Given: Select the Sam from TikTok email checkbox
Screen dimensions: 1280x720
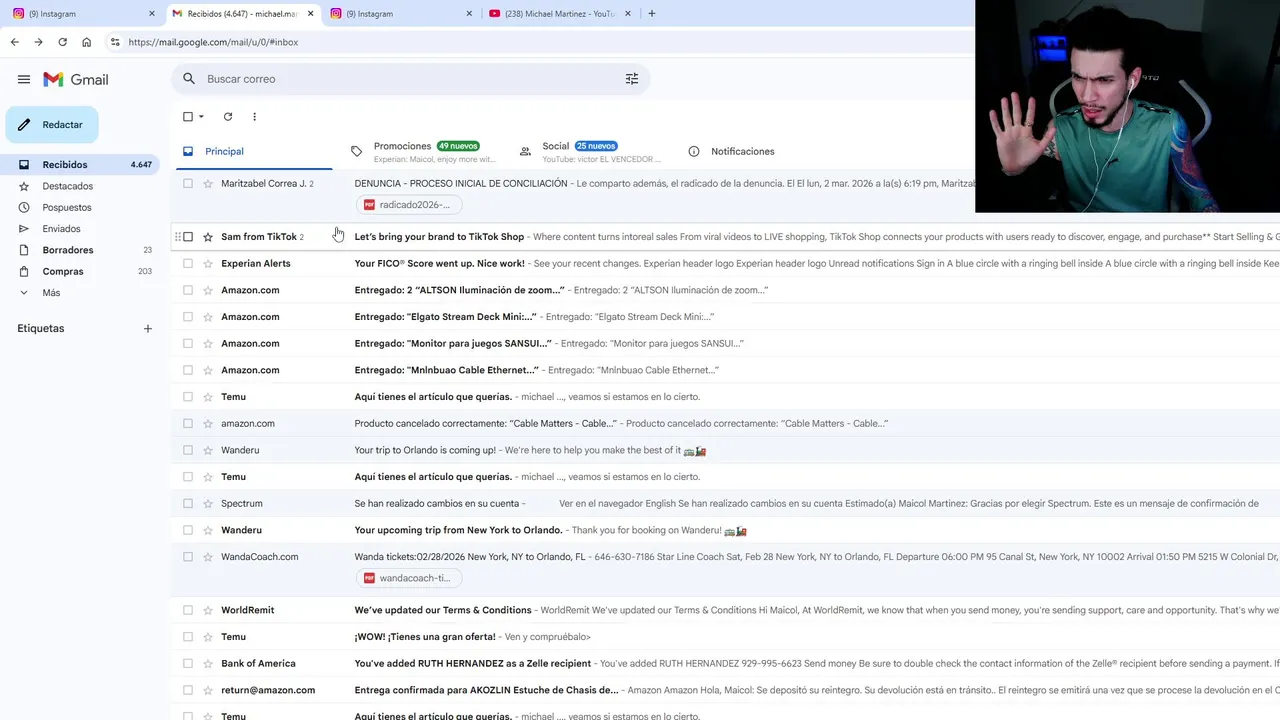Looking at the screenshot, I should [187, 237].
